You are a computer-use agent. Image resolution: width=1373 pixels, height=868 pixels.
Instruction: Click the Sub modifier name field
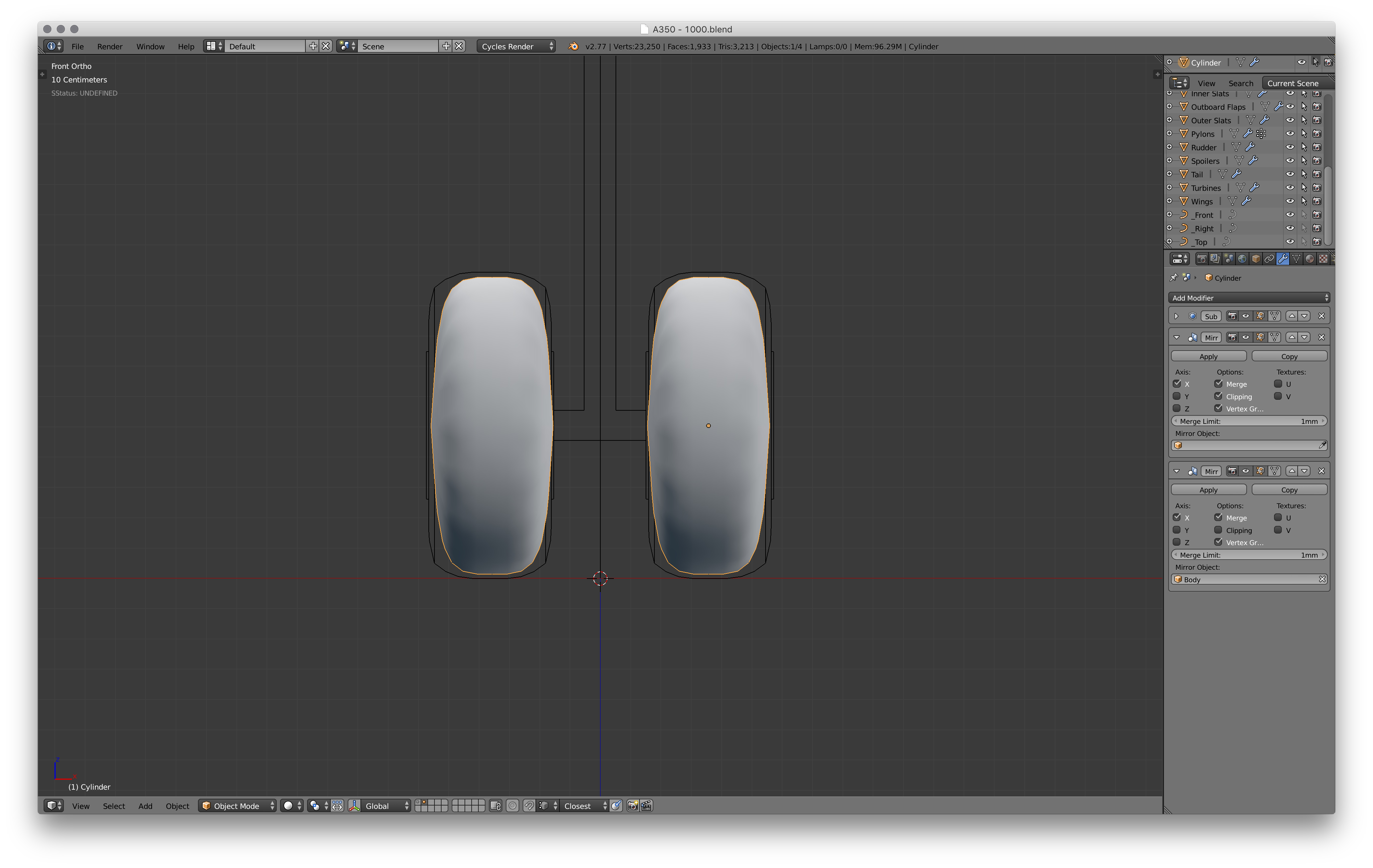tap(1211, 316)
